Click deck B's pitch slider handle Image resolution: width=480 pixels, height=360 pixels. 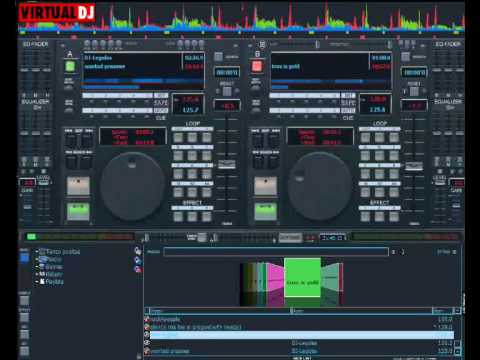pos(414,166)
